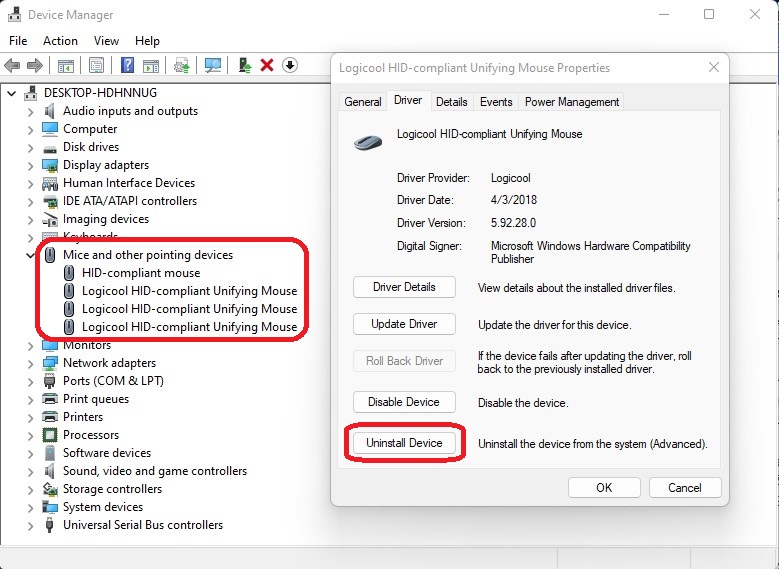Click the blue question mark Help icon

[128, 65]
